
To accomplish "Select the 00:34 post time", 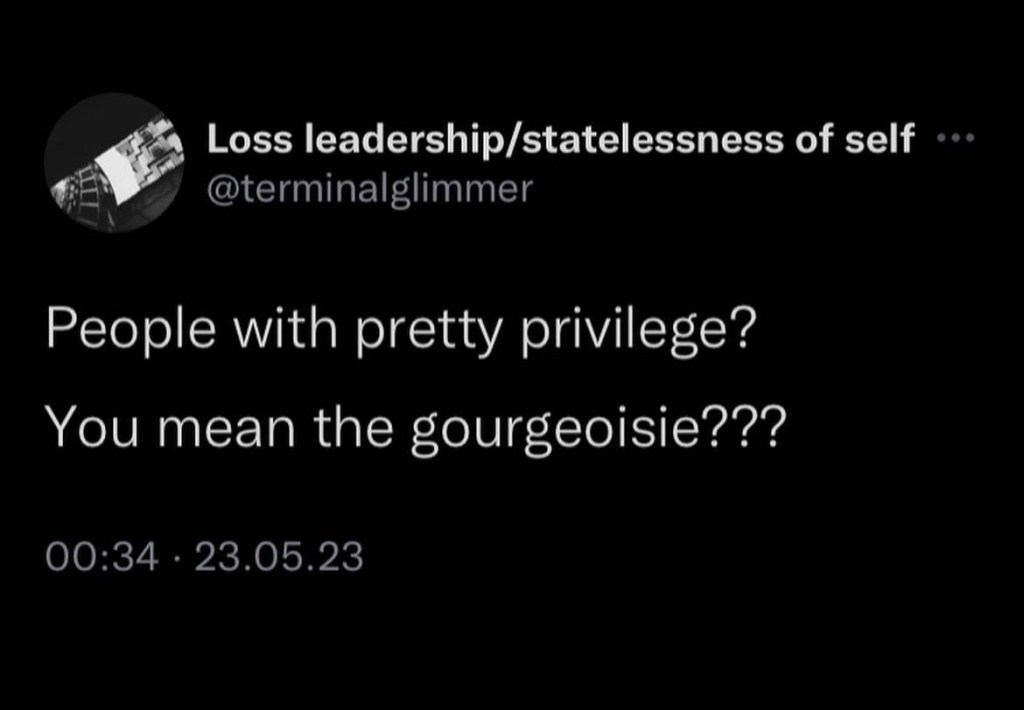I will pos(103,556).
